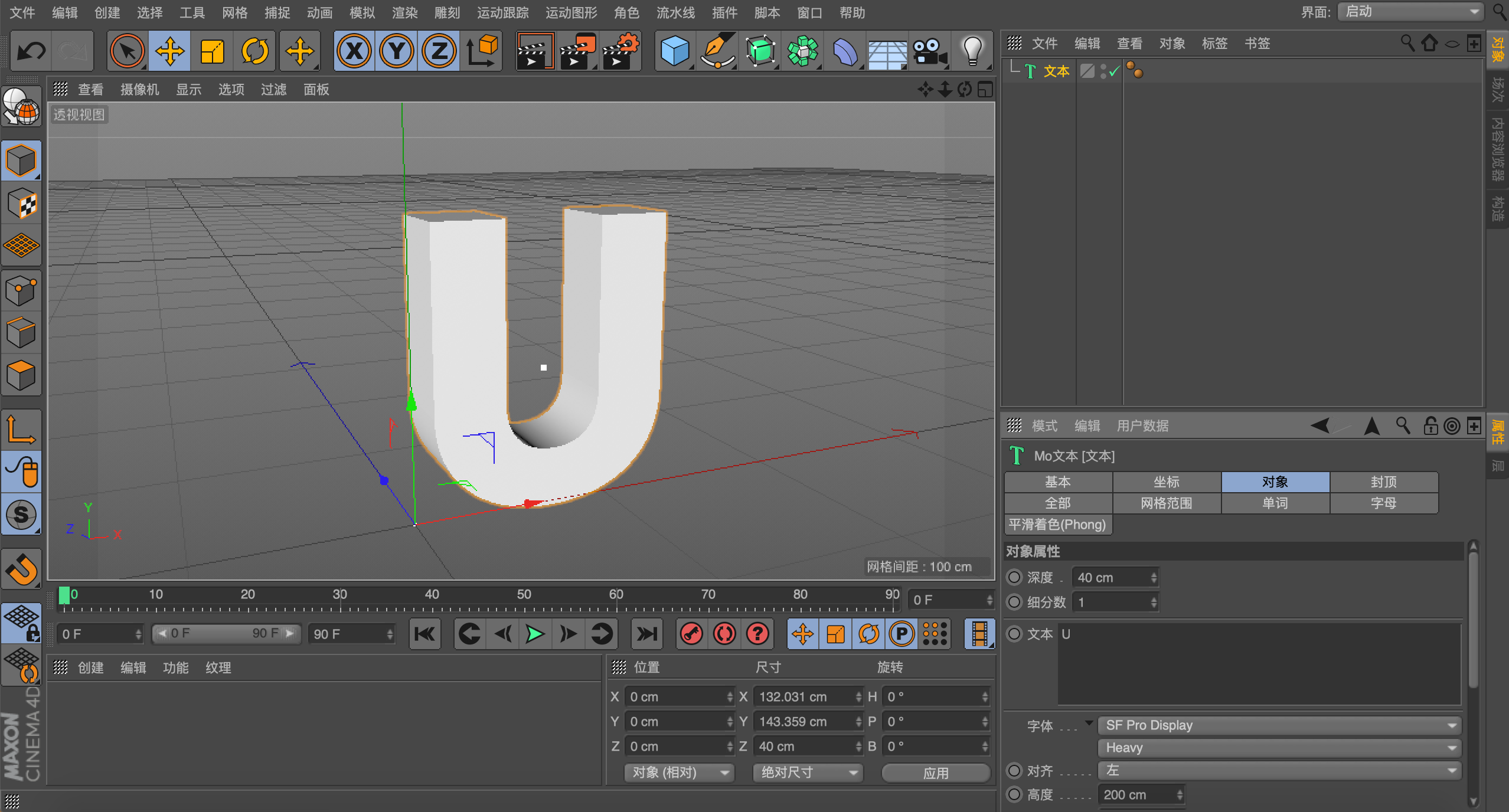Toggle the X axis lock
This screenshot has height=812, width=1509.
[354, 51]
